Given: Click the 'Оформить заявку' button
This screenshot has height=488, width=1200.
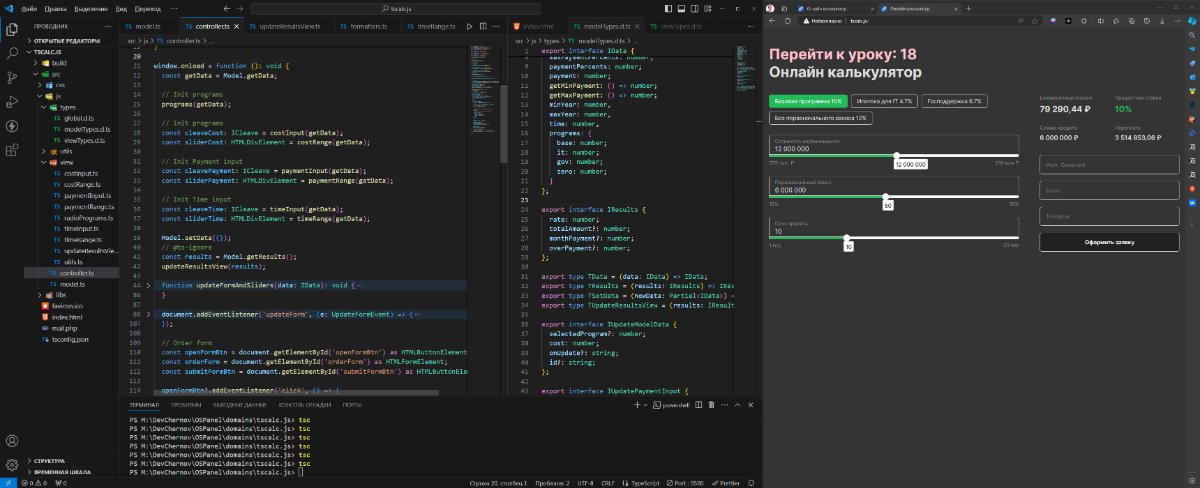Looking at the screenshot, I should [x=1108, y=242].
